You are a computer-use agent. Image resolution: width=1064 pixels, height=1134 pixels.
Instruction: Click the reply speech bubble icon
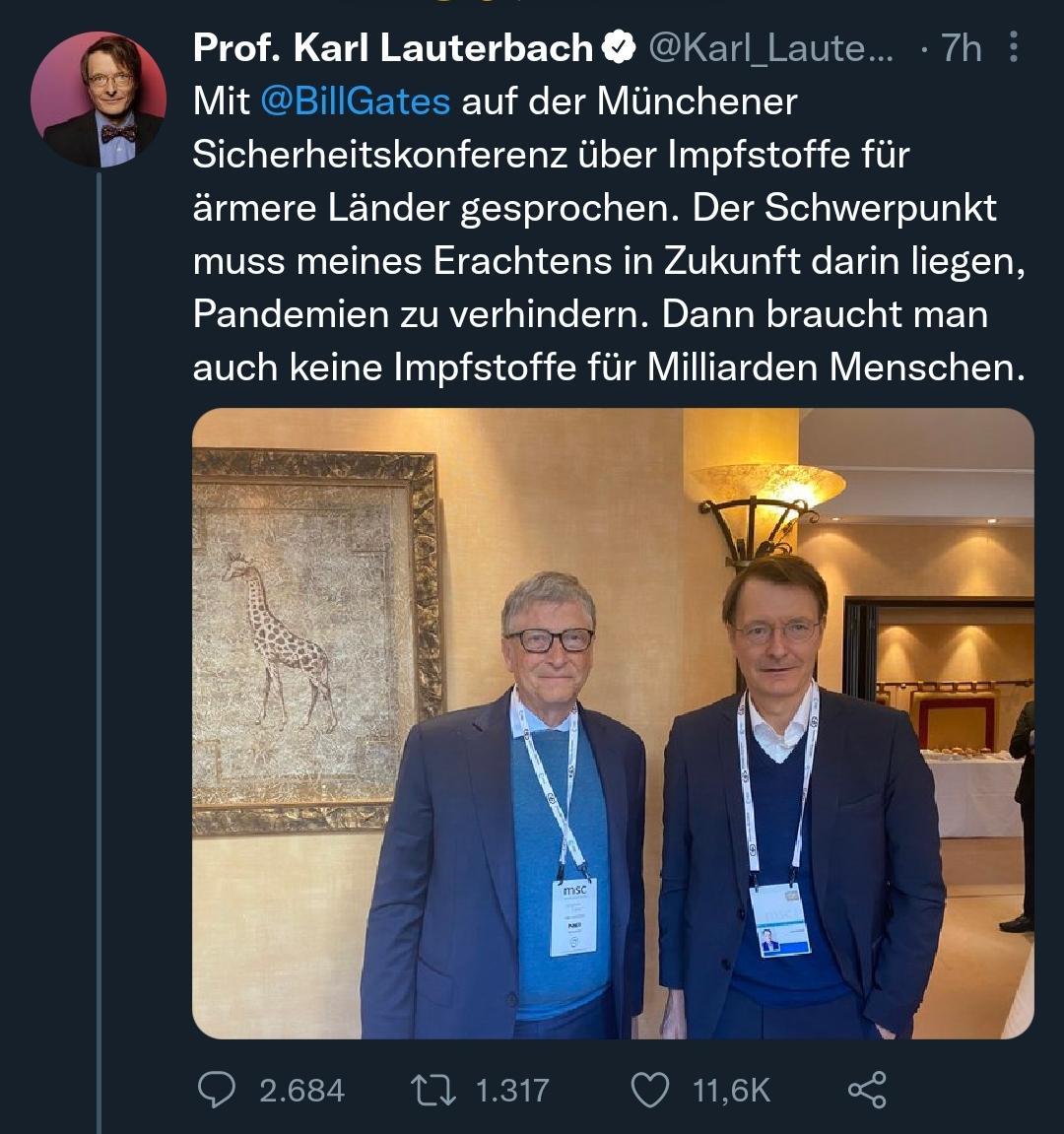pos(216,1089)
